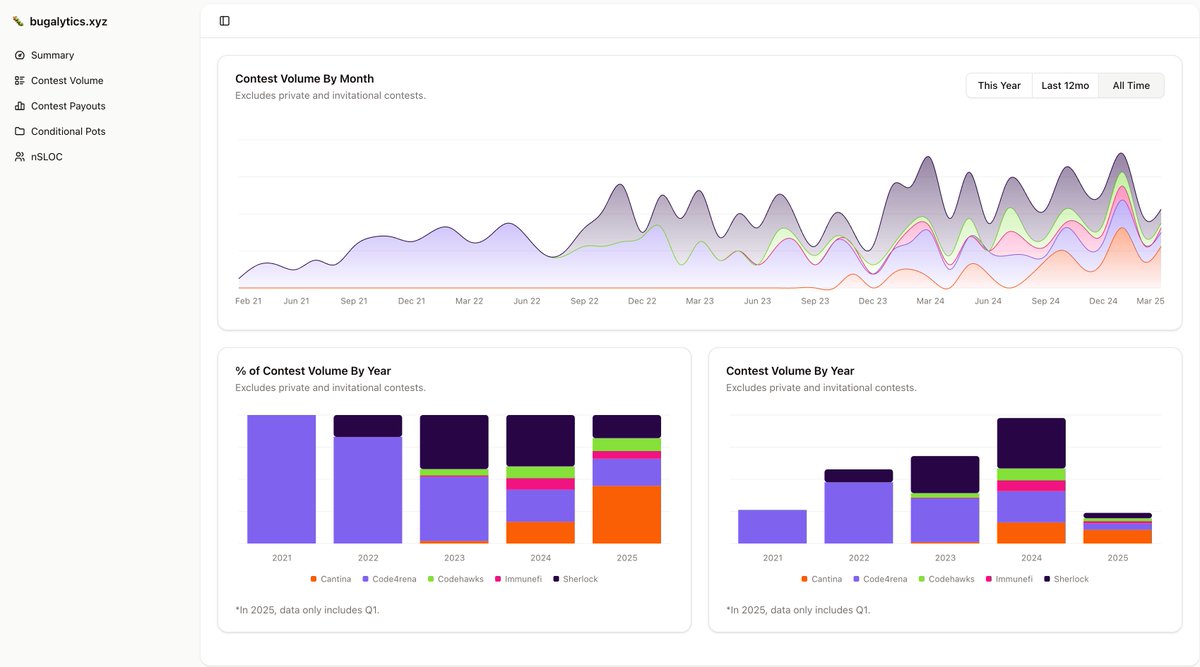1200x667 pixels.
Task: Switch to Last 12mo range
Action: [x=1065, y=86]
